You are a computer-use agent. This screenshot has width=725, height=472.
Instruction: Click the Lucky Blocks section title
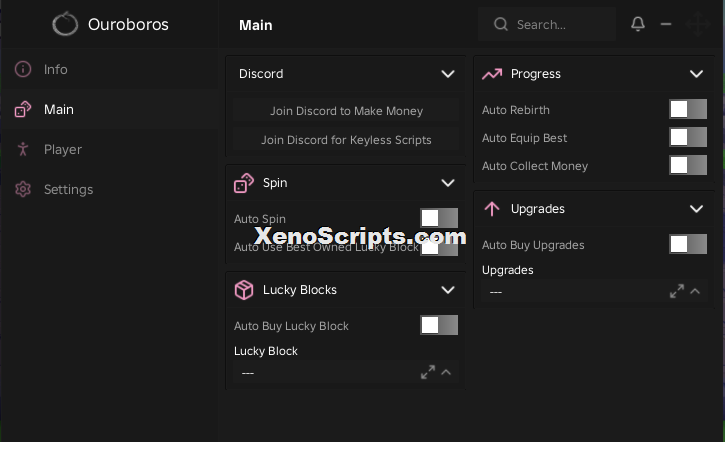pos(300,290)
